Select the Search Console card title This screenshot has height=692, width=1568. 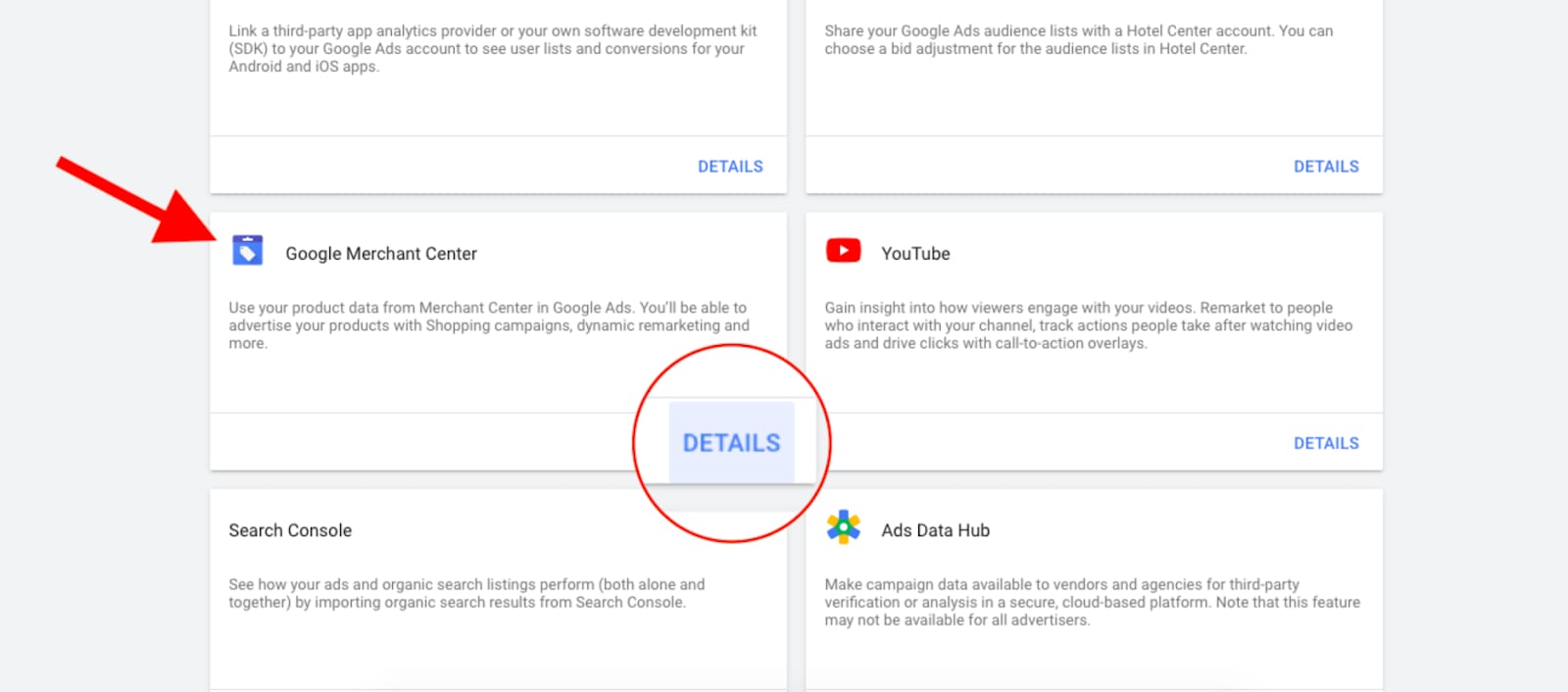coord(290,530)
